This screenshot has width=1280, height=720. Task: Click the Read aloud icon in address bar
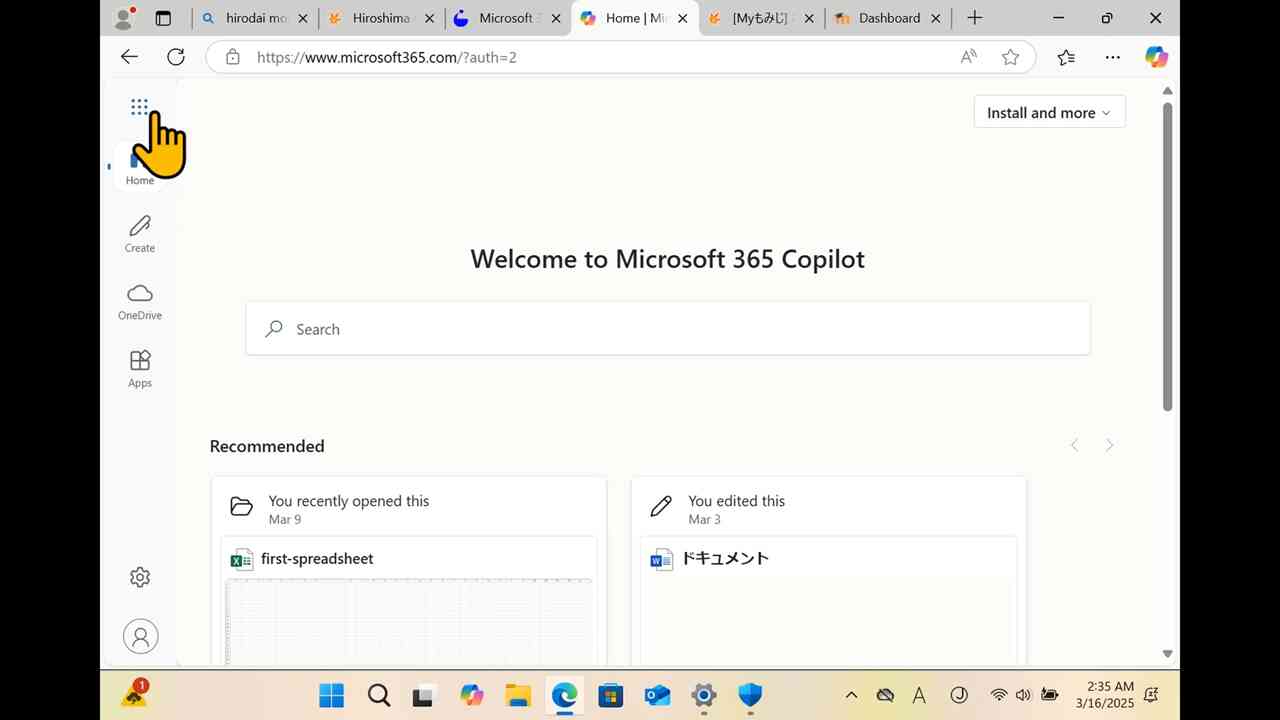pos(968,57)
